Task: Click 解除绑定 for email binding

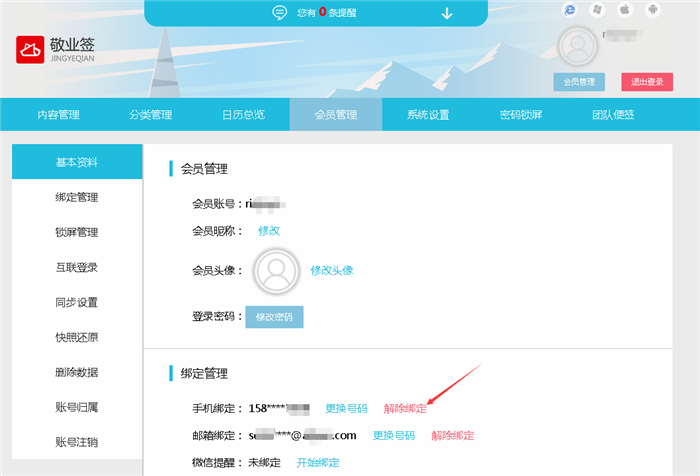Action: pos(453,435)
